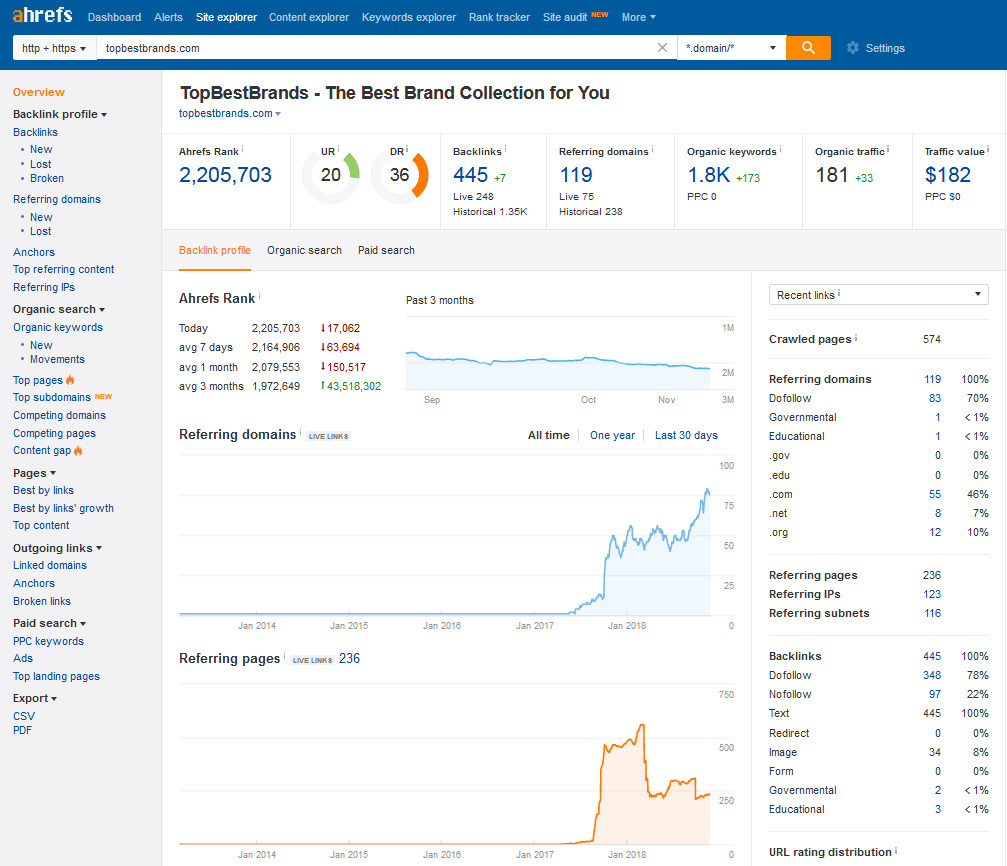Open Content explorer in the top menu
1007x866 pixels.
tap(309, 17)
